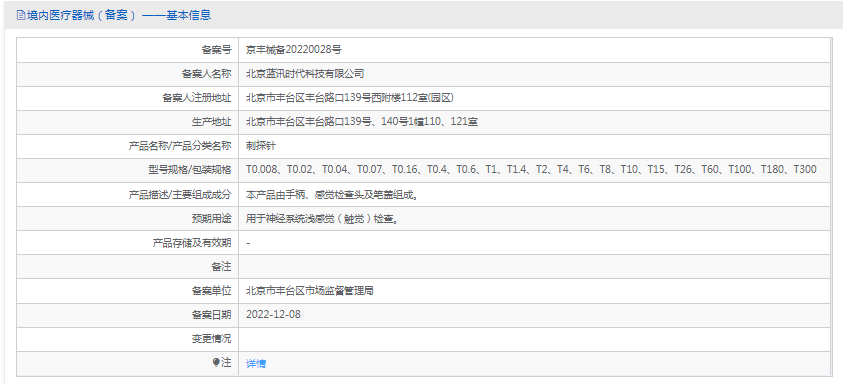Click the empty 变更情况 value cell
The width and height of the screenshot is (843, 384).
(x=535, y=339)
